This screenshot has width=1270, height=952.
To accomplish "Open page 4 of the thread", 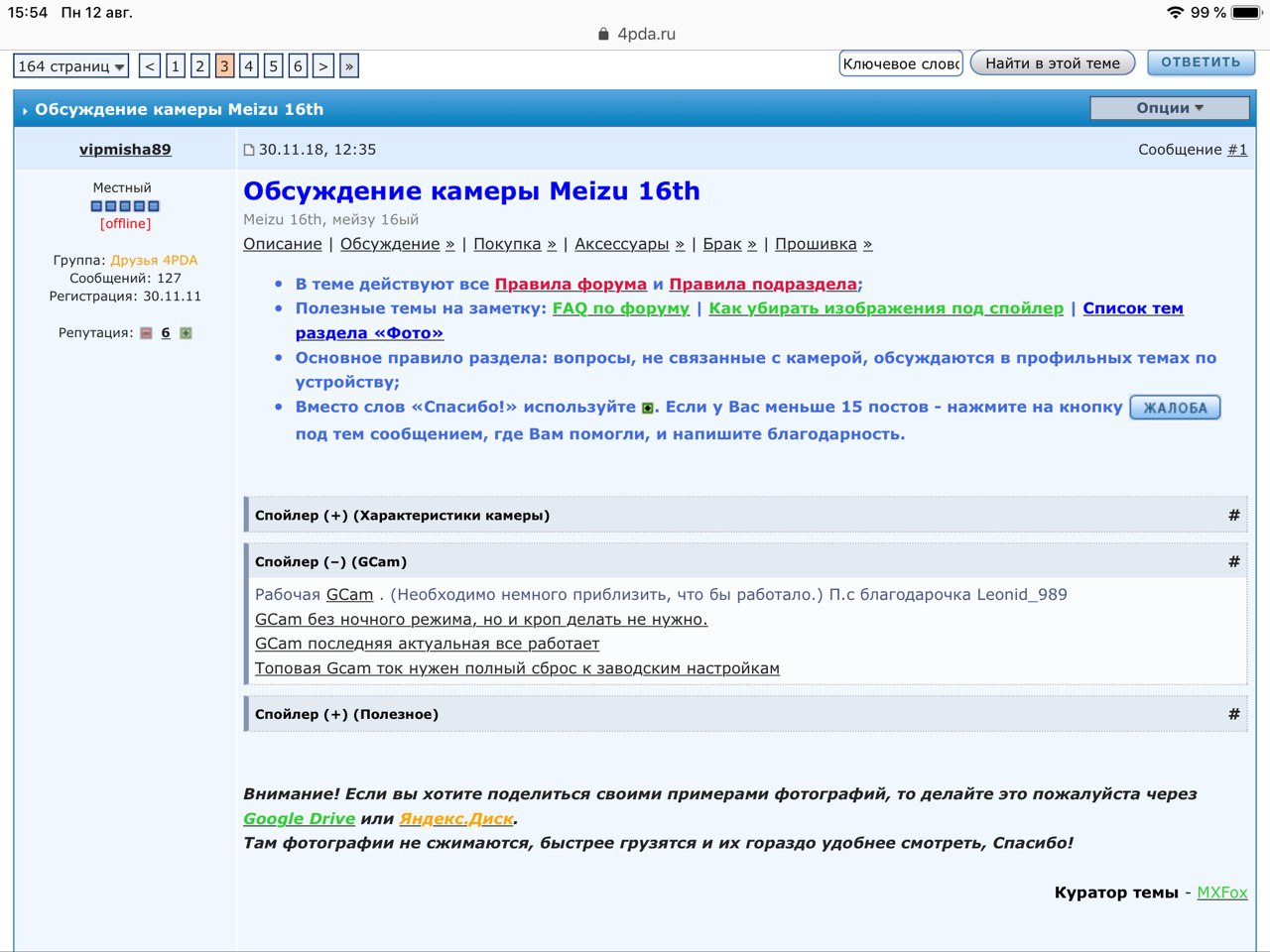I will pyautogui.click(x=248, y=66).
